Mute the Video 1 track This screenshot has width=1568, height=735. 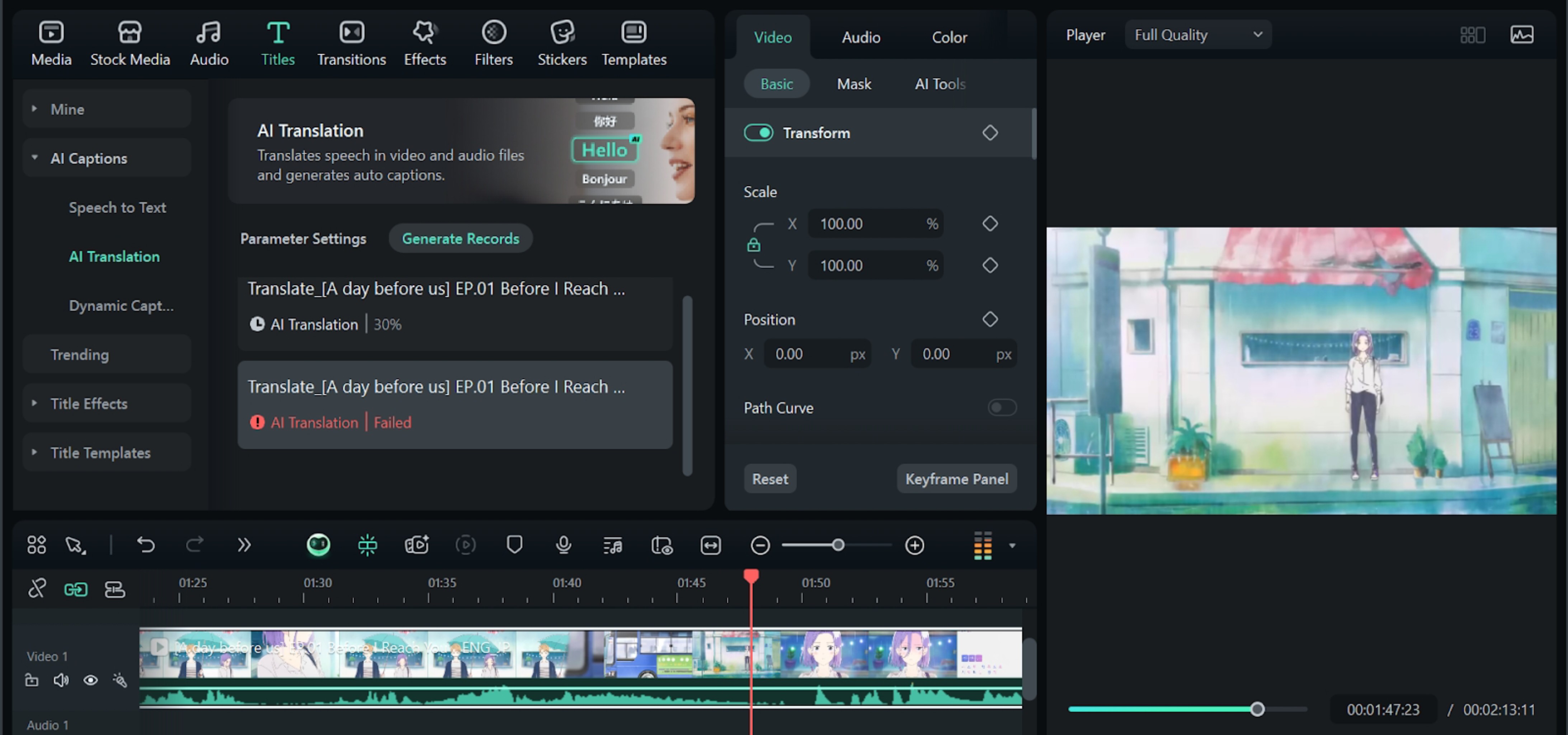[x=60, y=680]
